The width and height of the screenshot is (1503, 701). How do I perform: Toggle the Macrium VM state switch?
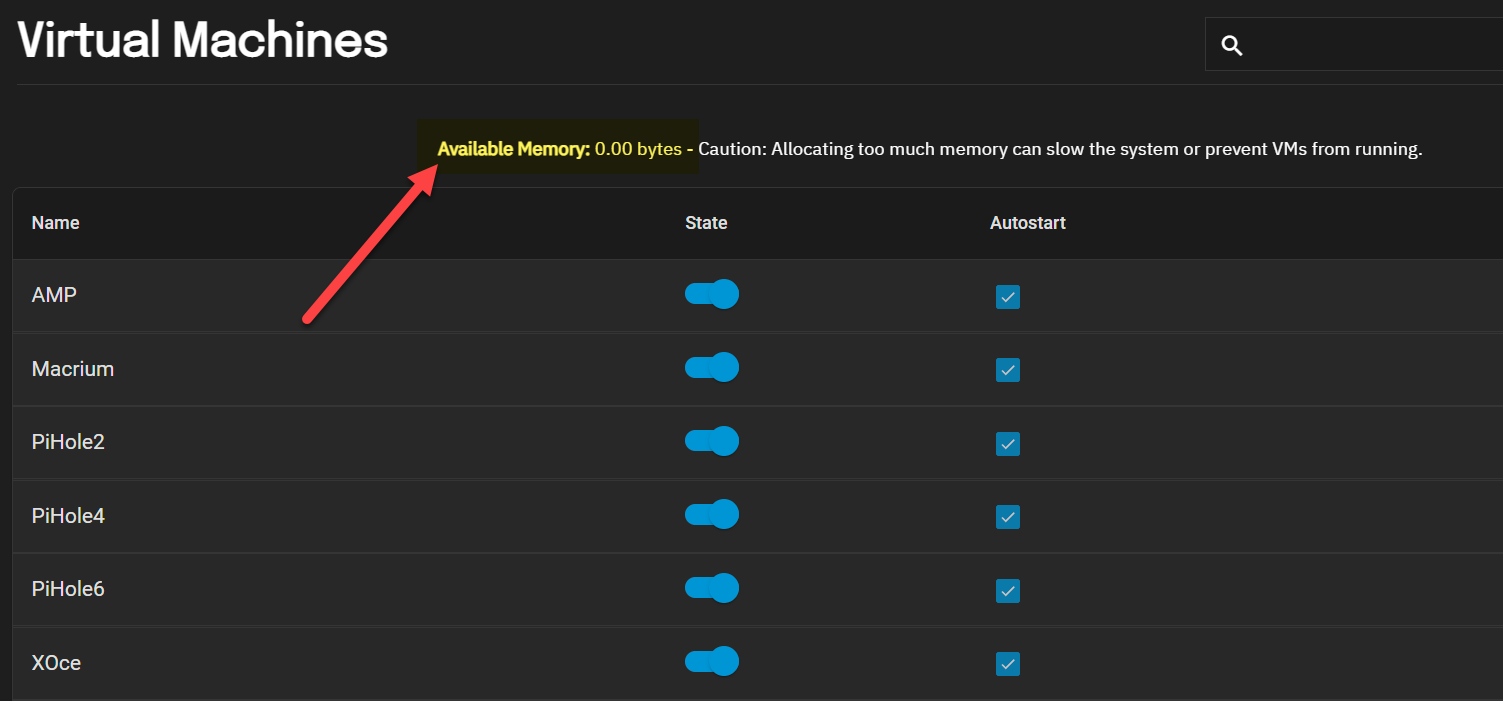[x=712, y=367]
